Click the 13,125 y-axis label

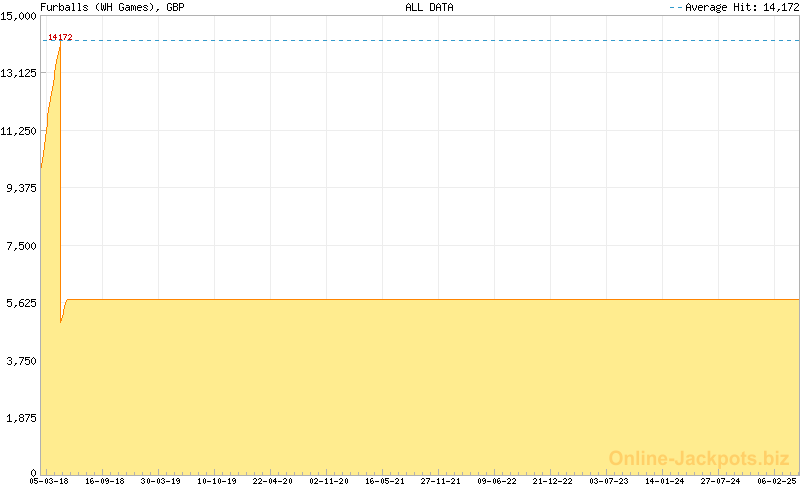19,74
